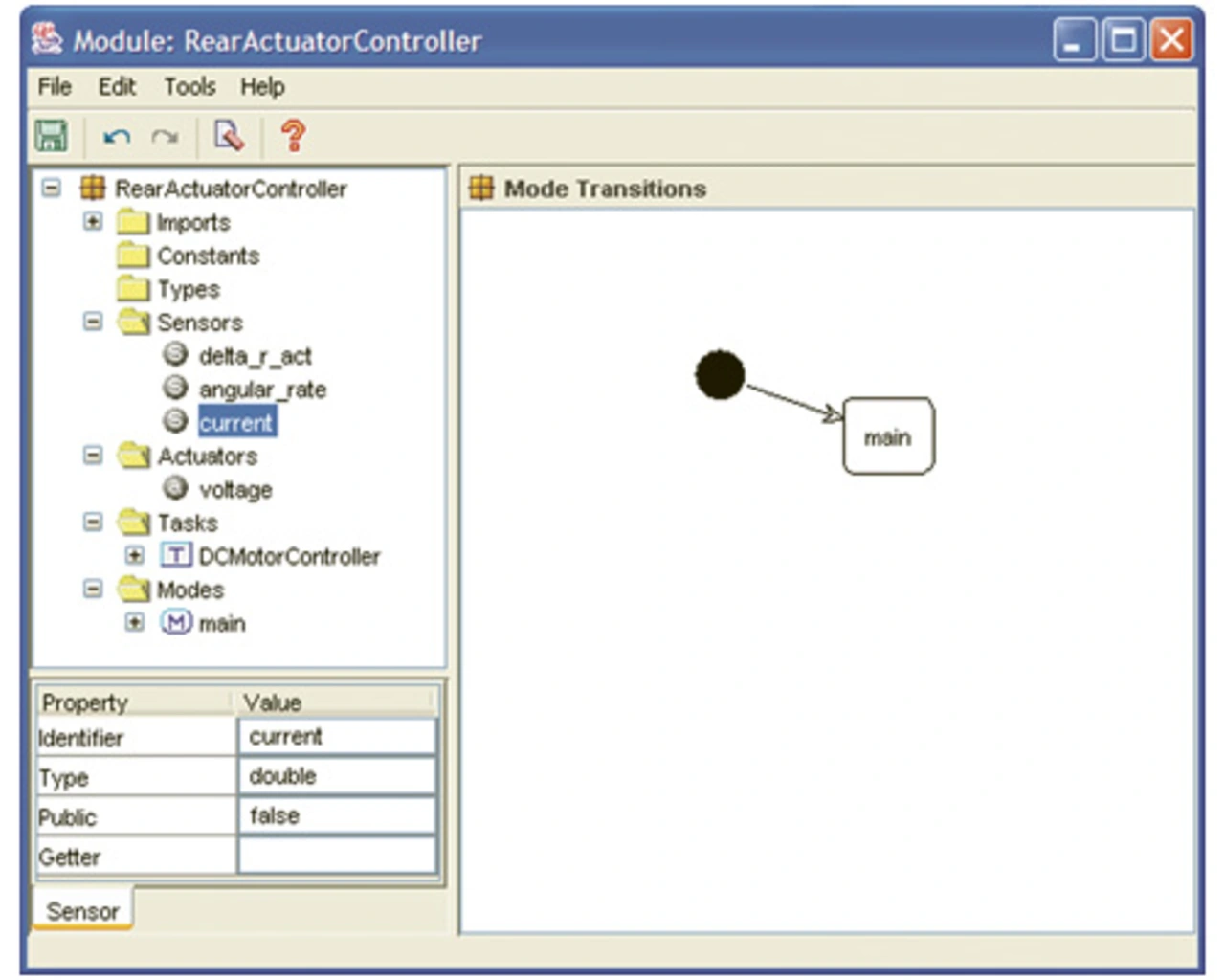Image resolution: width=1225 pixels, height=980 pixels.
Task: Select the delta_r_act sensor icon
Action: point(175,355)
